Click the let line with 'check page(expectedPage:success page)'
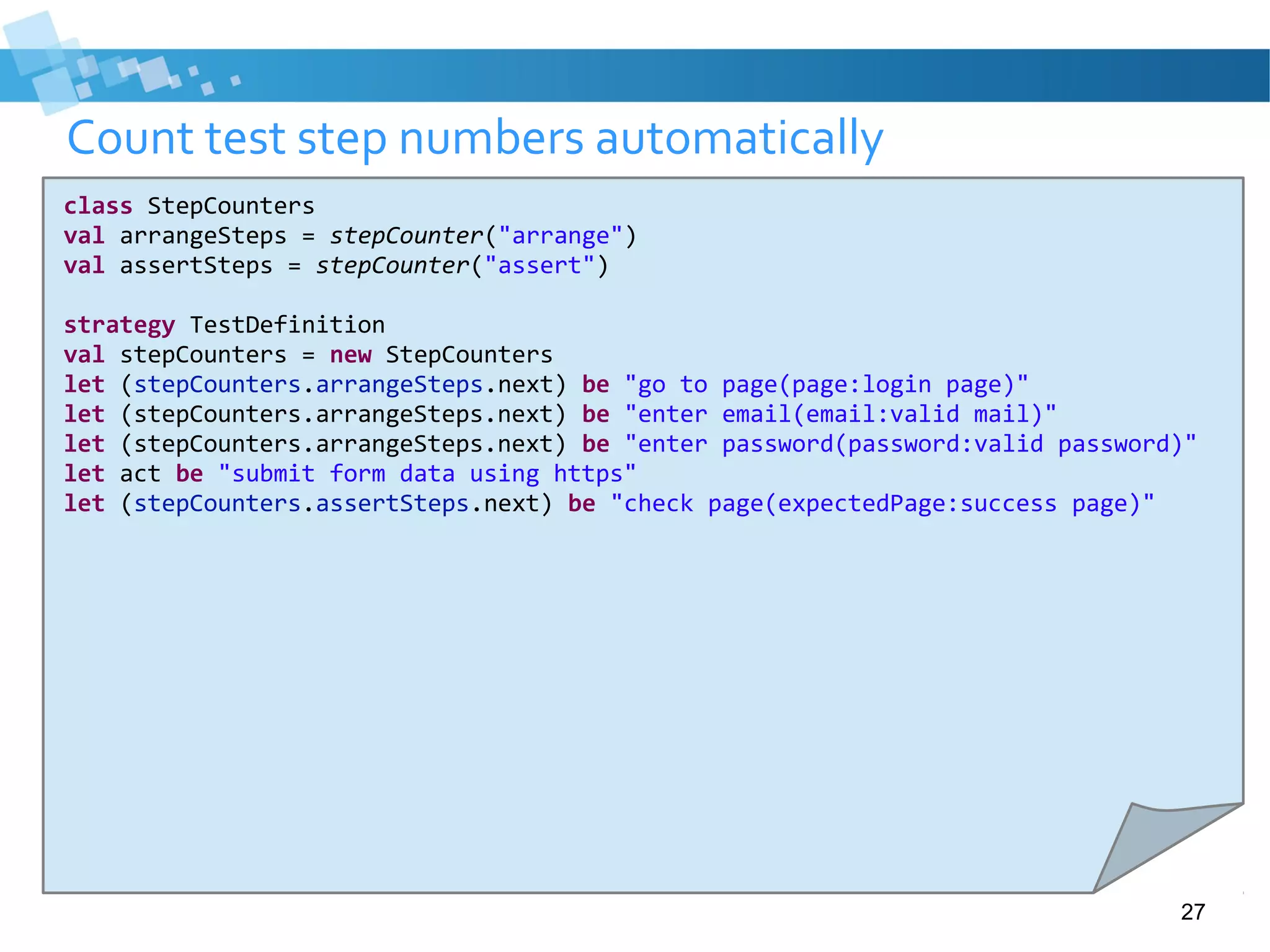 (610, 504)
